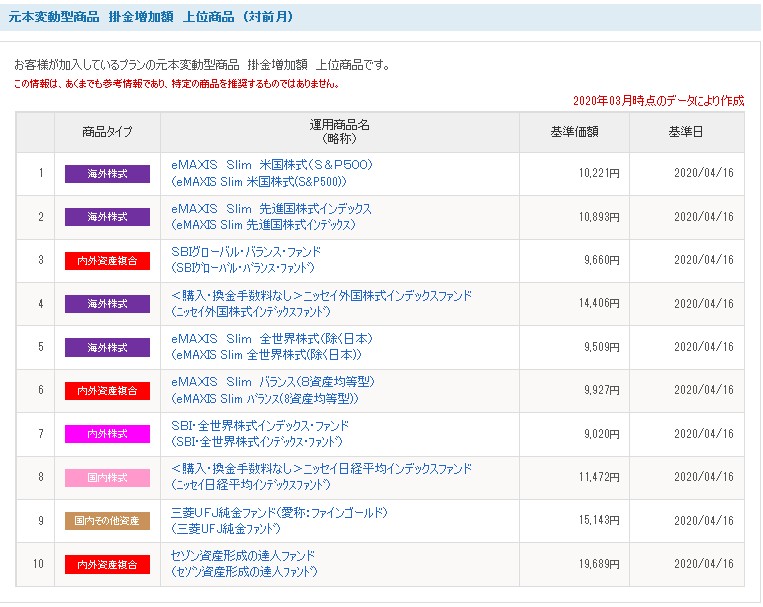The height and width of the screenshot is (607, 763).
Task: Open the eMAXIS Slim バランス(8資産均等型) link
Action: [272, 390]
